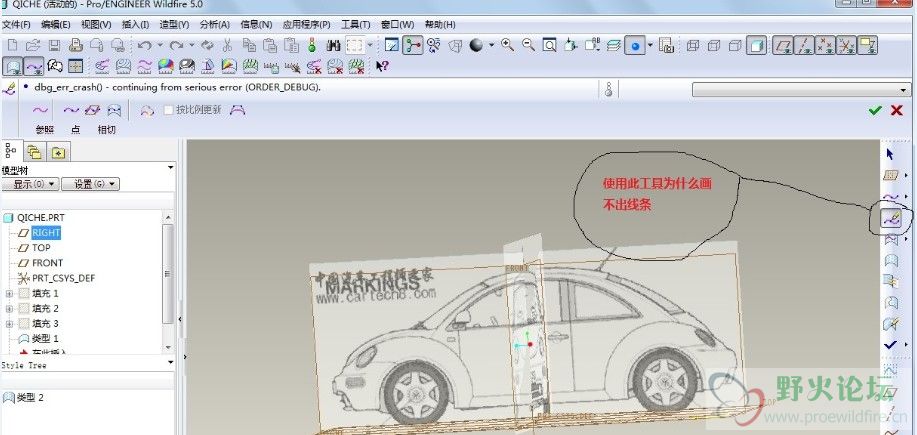Toggle datum axes display
The image size is (917, 435).
point(806,45)
